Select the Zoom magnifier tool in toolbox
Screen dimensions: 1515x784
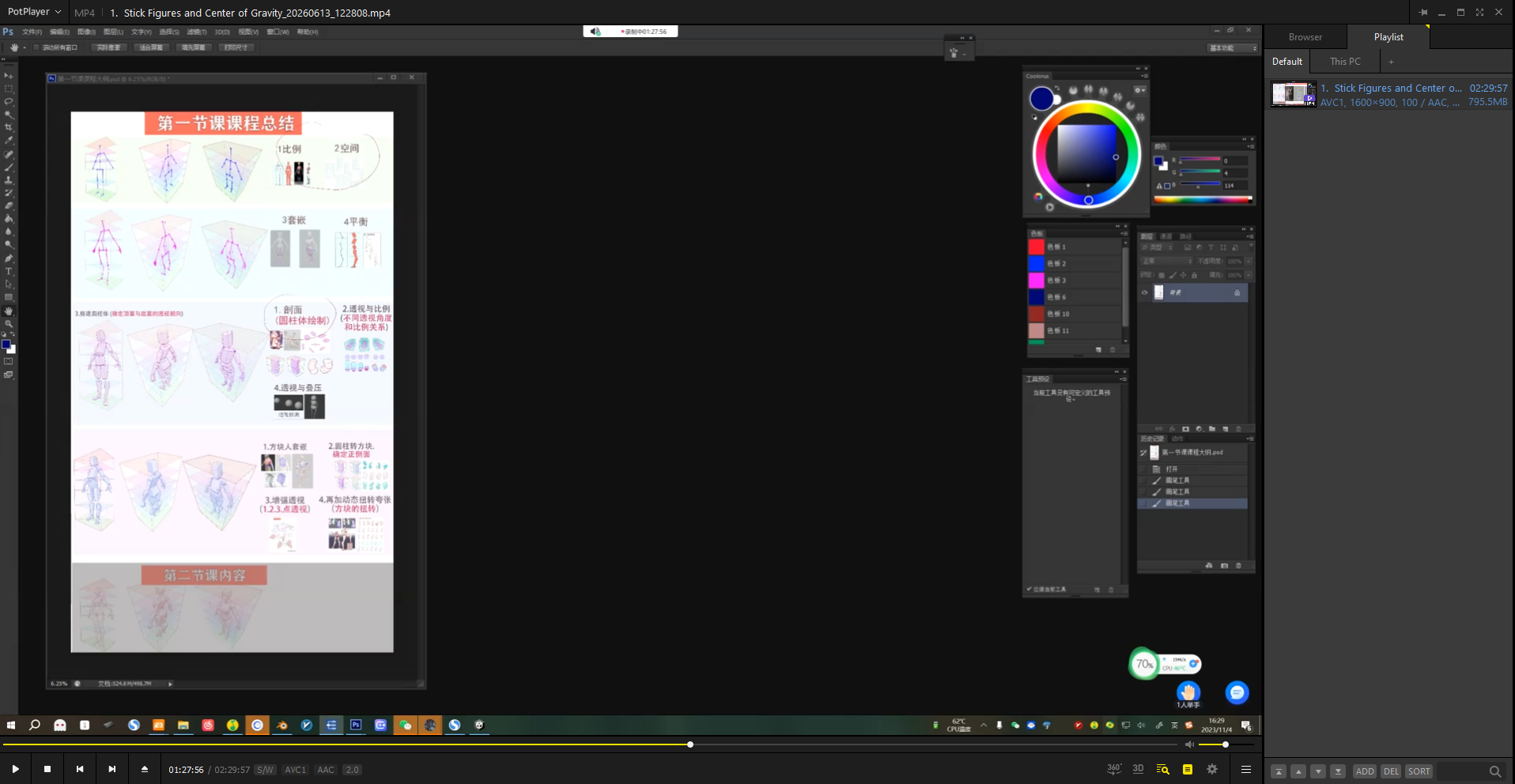tap(9, 324)
